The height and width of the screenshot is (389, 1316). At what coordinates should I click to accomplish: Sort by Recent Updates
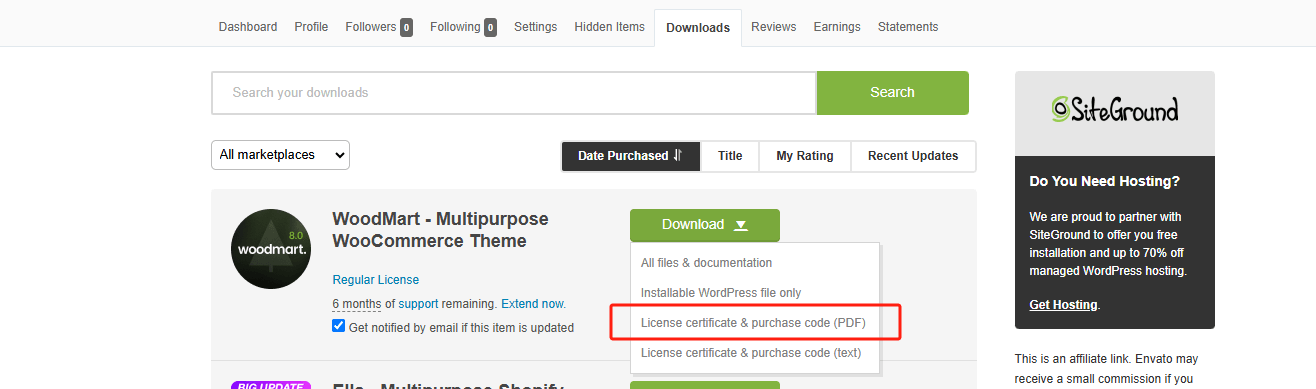click(x=913, y=156)
